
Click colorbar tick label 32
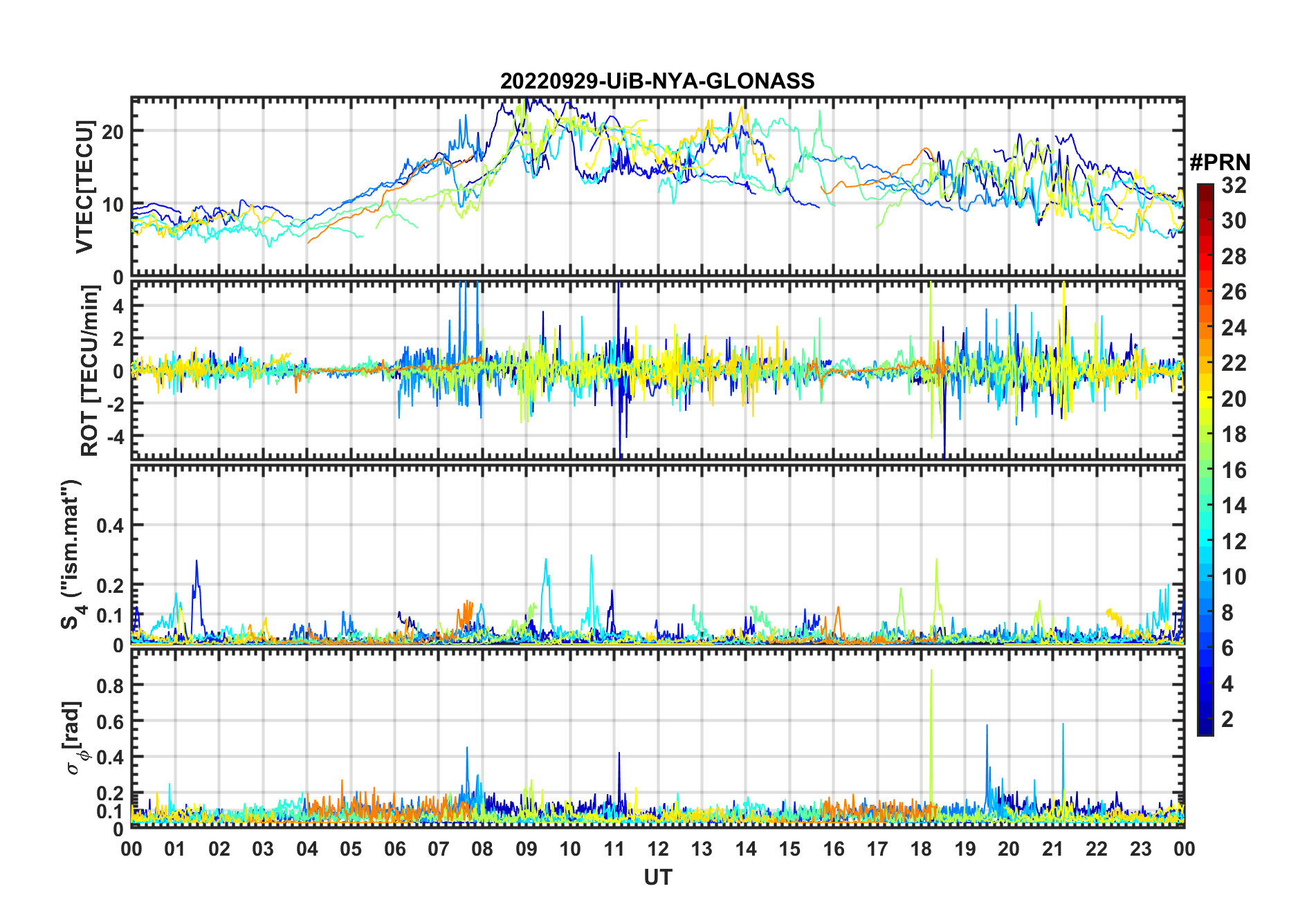(1234, 185)
